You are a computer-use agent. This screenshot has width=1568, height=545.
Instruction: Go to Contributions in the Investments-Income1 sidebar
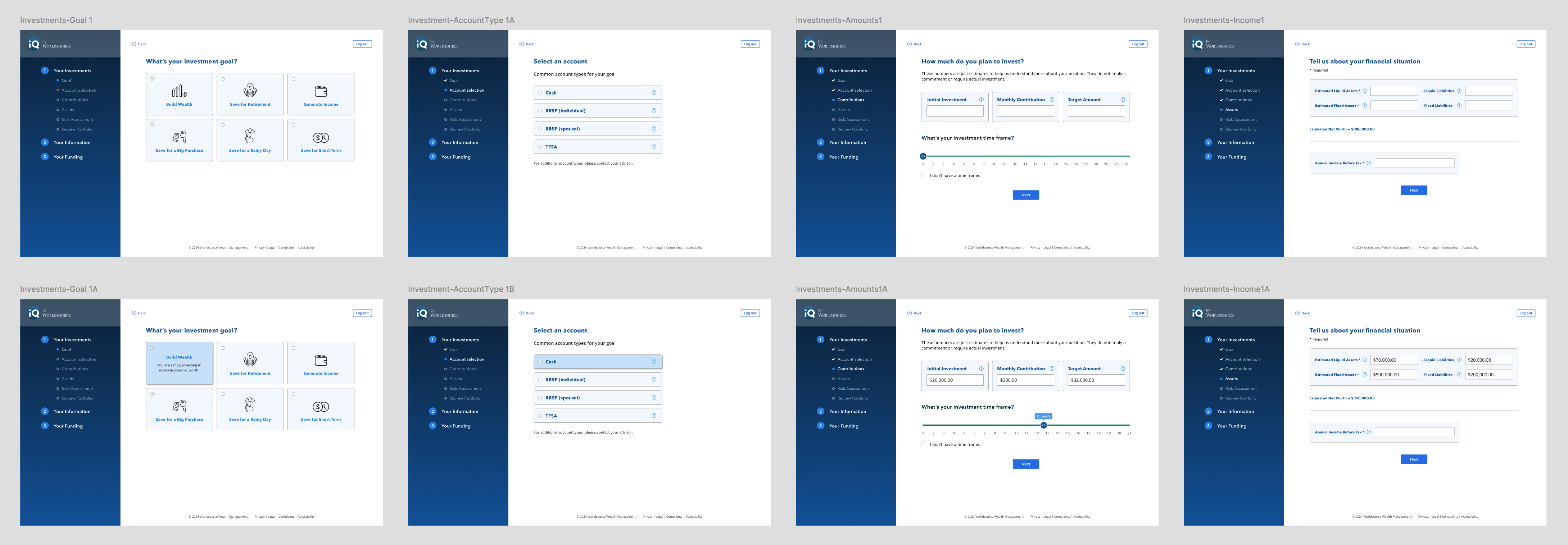point(1238,100)
